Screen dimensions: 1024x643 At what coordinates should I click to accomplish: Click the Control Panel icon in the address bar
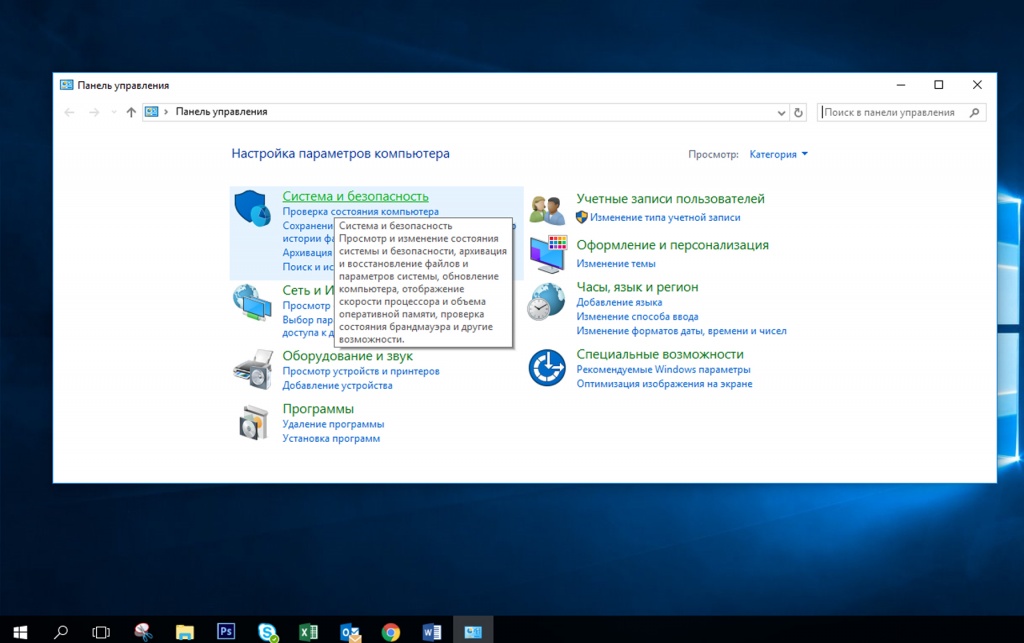152,112
